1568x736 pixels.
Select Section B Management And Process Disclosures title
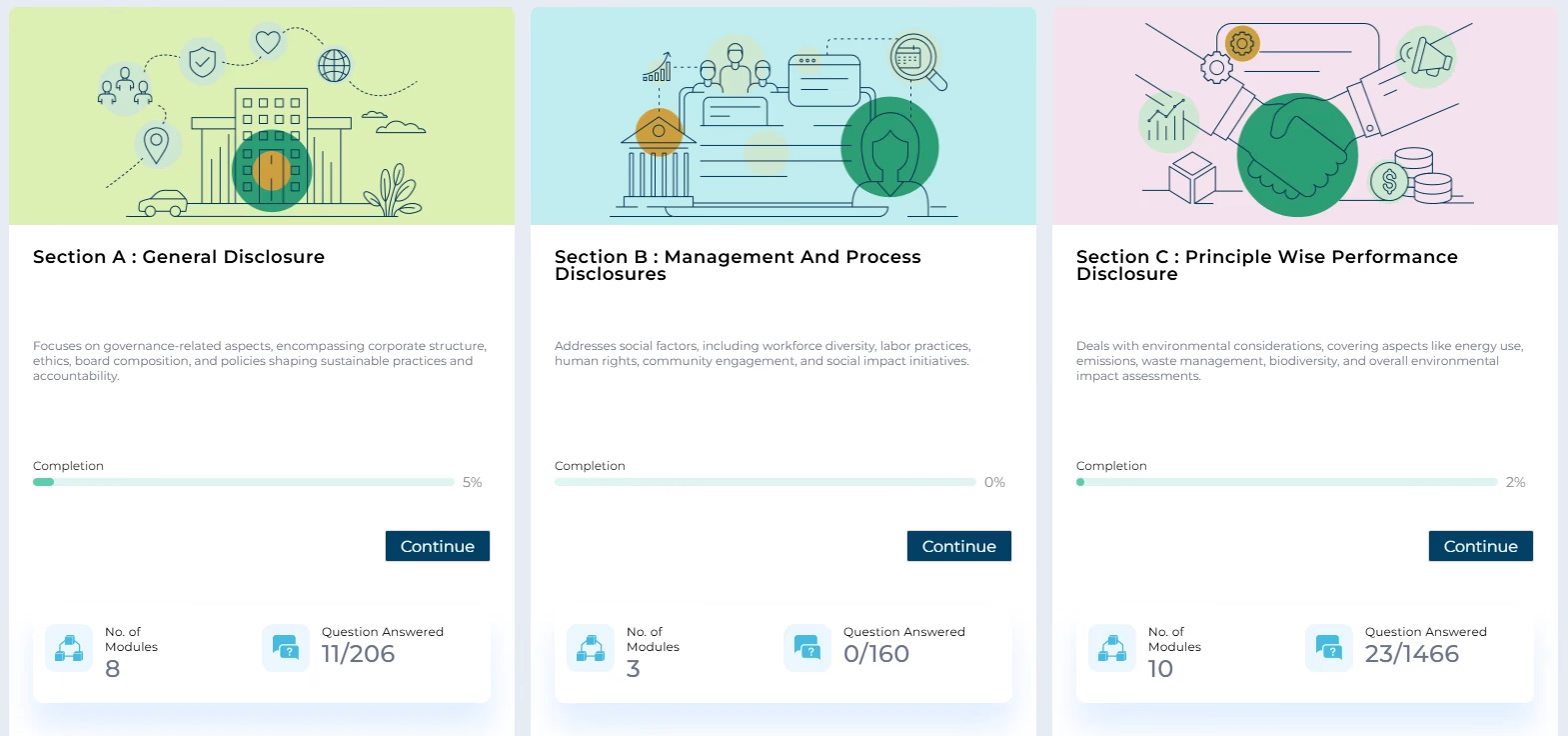[x=738, y=265]
